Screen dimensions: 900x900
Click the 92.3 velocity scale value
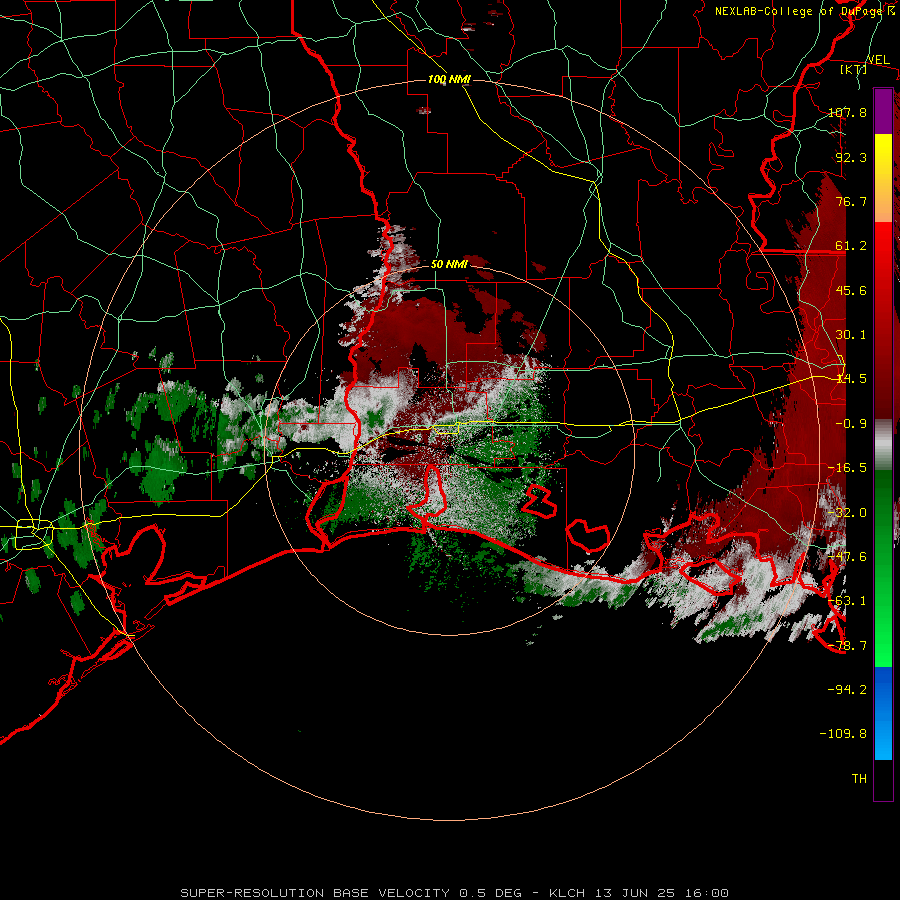[851, 157]
